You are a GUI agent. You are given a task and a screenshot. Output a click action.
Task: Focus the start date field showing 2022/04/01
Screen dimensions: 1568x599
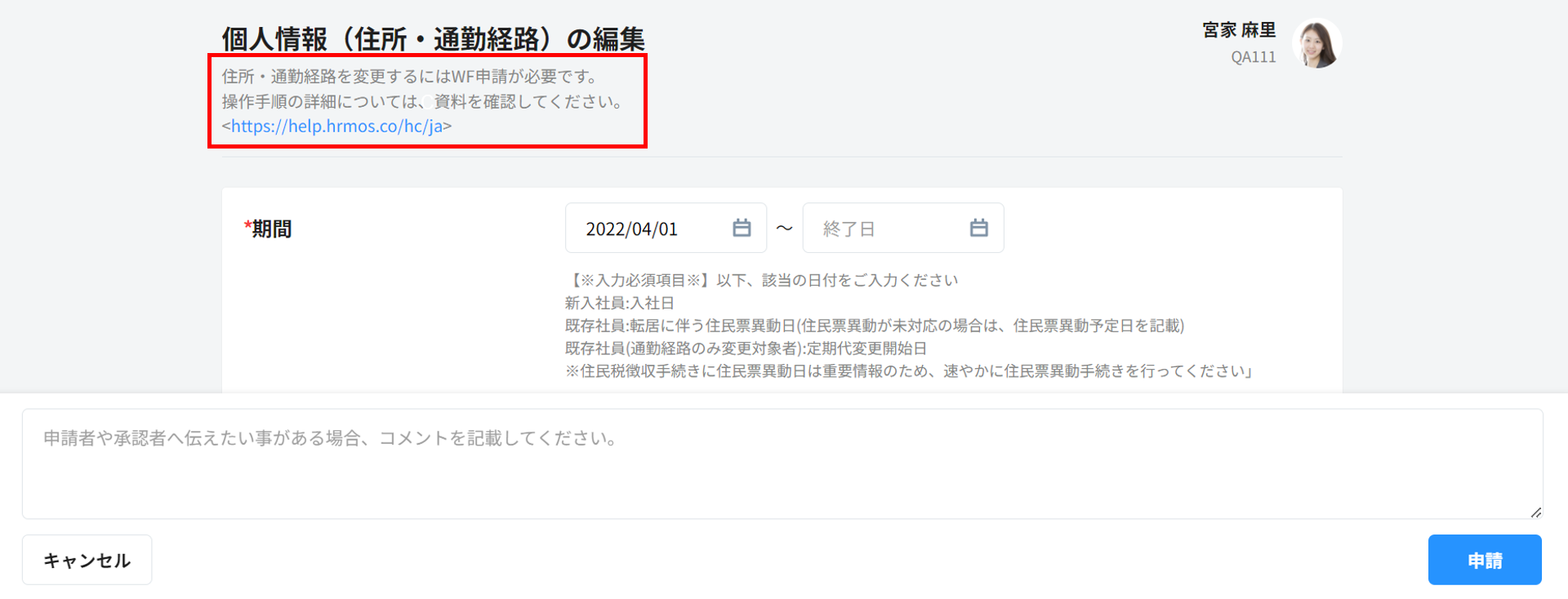pyautogui.click(x=645, y=229)
